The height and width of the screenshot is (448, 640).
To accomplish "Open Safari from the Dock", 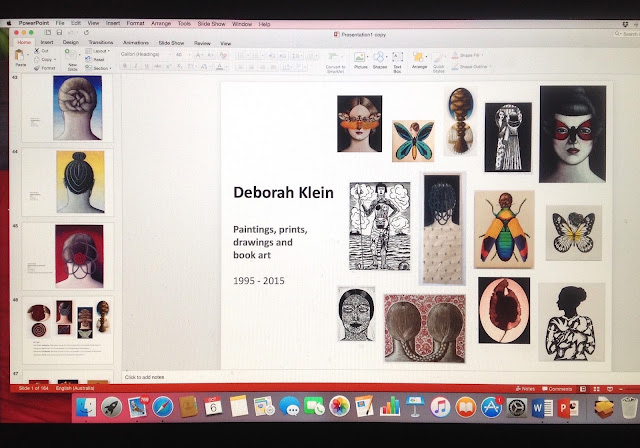I will point(163,407).
